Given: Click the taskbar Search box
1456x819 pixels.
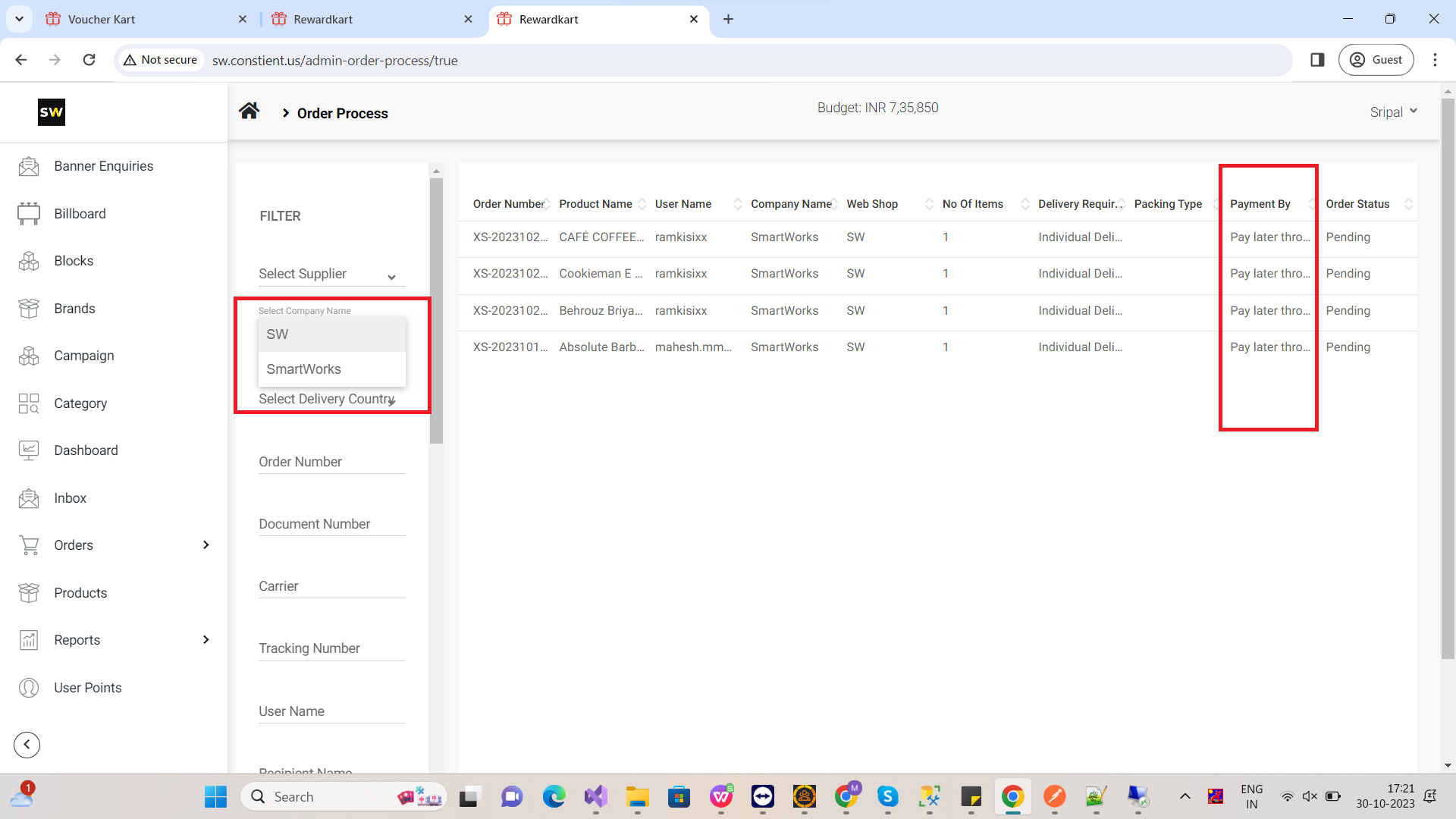Looking at the screenshot, I should coord(344,796).
